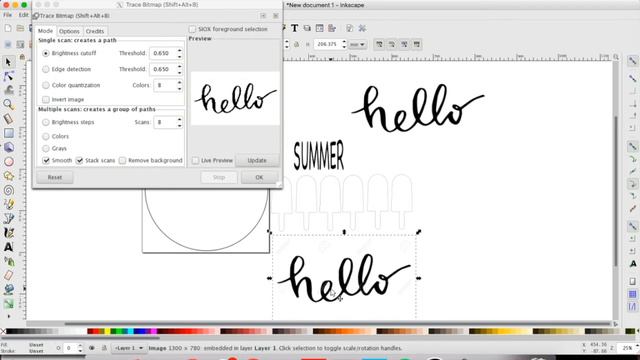Adjust opacity stepper in status bar

click(80, 348)
